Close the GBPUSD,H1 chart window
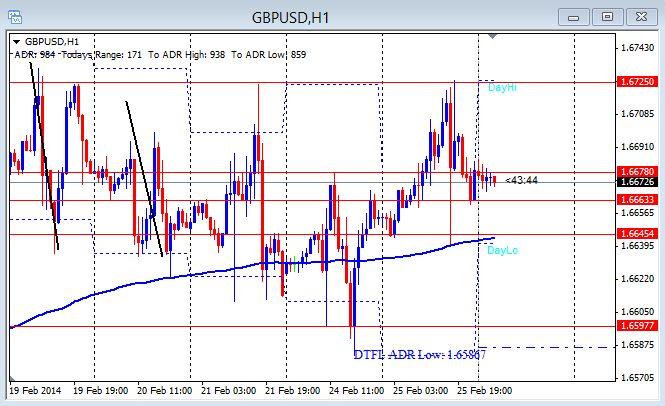The height and width of the screenshot is (406, 665). point(641,17)
